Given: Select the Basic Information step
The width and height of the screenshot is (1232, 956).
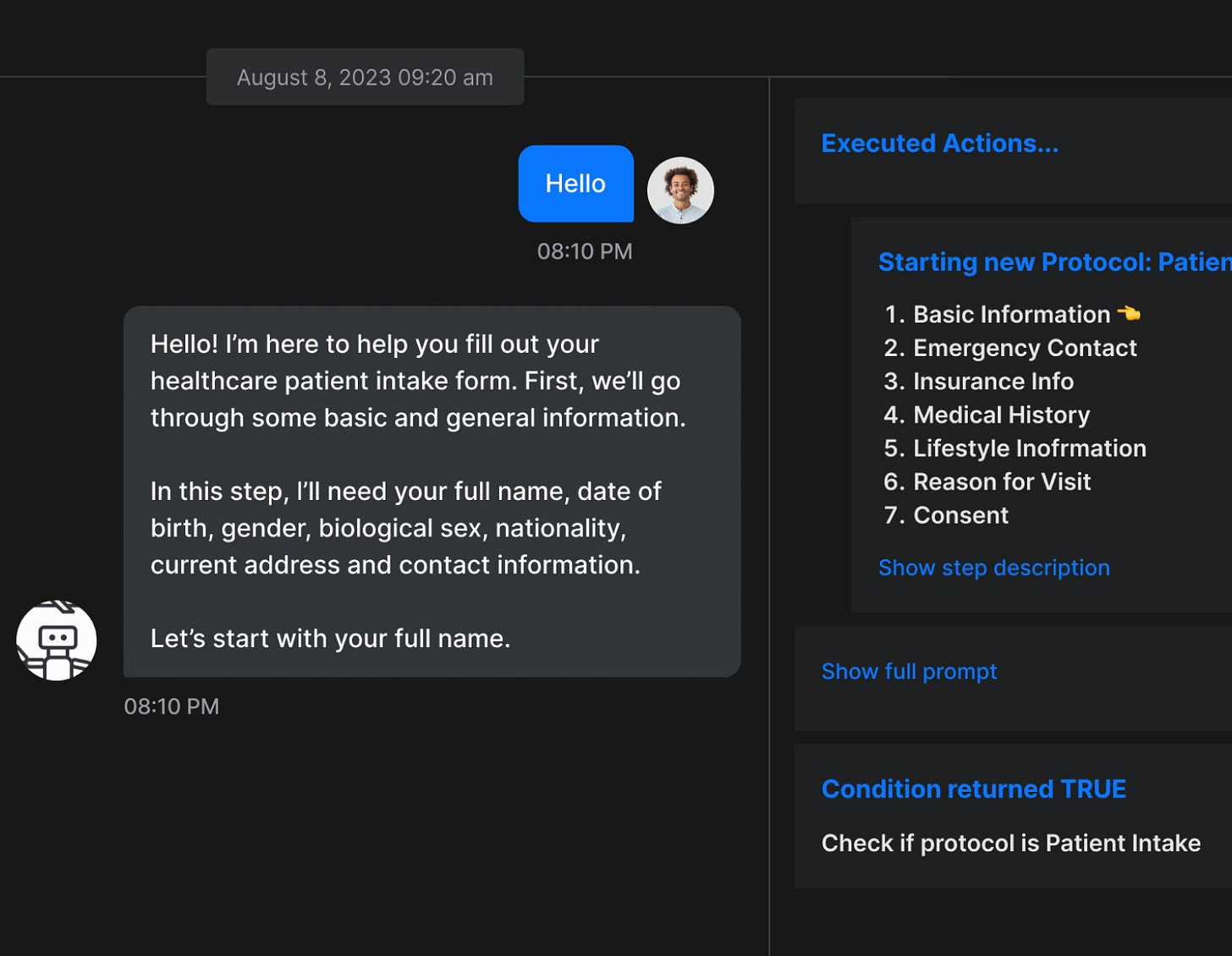Looking at the screenshot, I should coord(1011,314).
